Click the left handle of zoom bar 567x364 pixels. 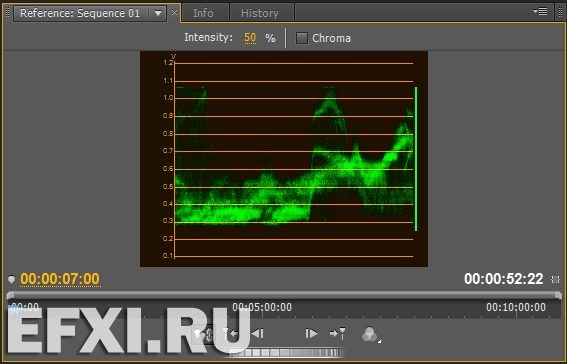pyautogui.click(x=10, y=295)
